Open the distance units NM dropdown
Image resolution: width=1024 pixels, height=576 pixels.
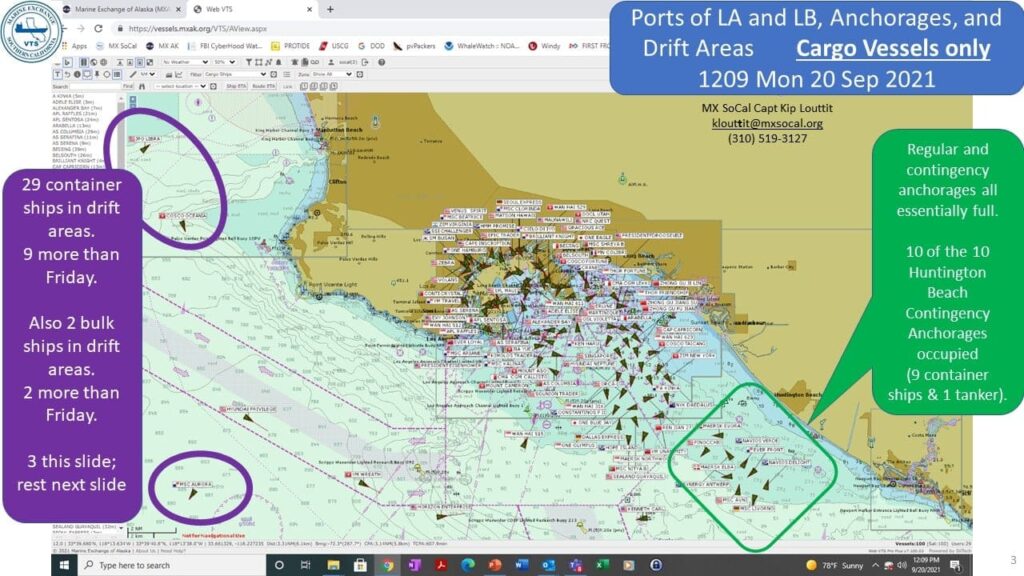click(148, 74)
